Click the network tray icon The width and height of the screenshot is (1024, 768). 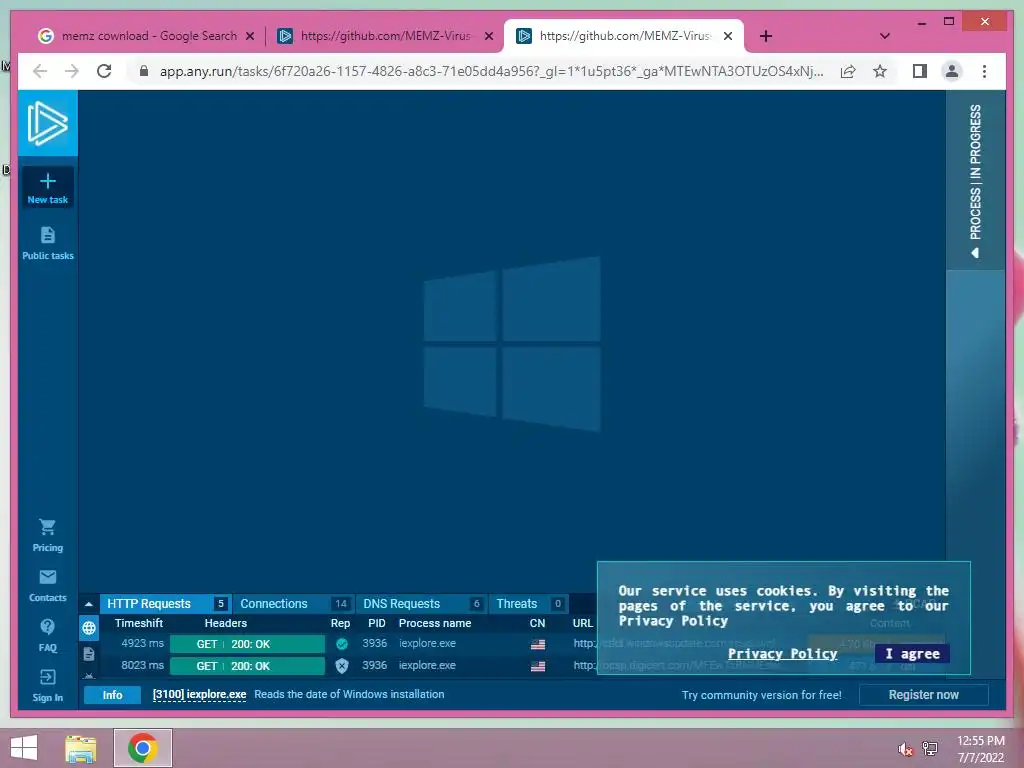pyautogui.click(x=930, y=749)
